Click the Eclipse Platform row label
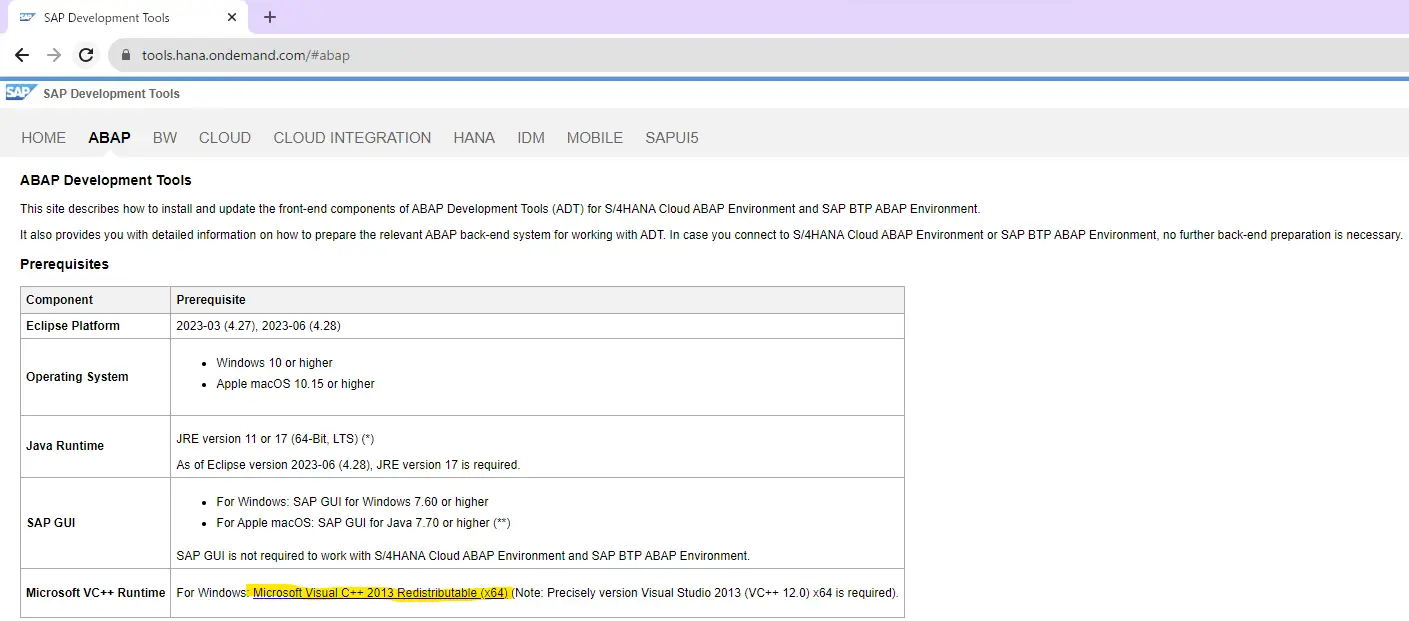The image size is (1409, 621). (x=73, y=326)
